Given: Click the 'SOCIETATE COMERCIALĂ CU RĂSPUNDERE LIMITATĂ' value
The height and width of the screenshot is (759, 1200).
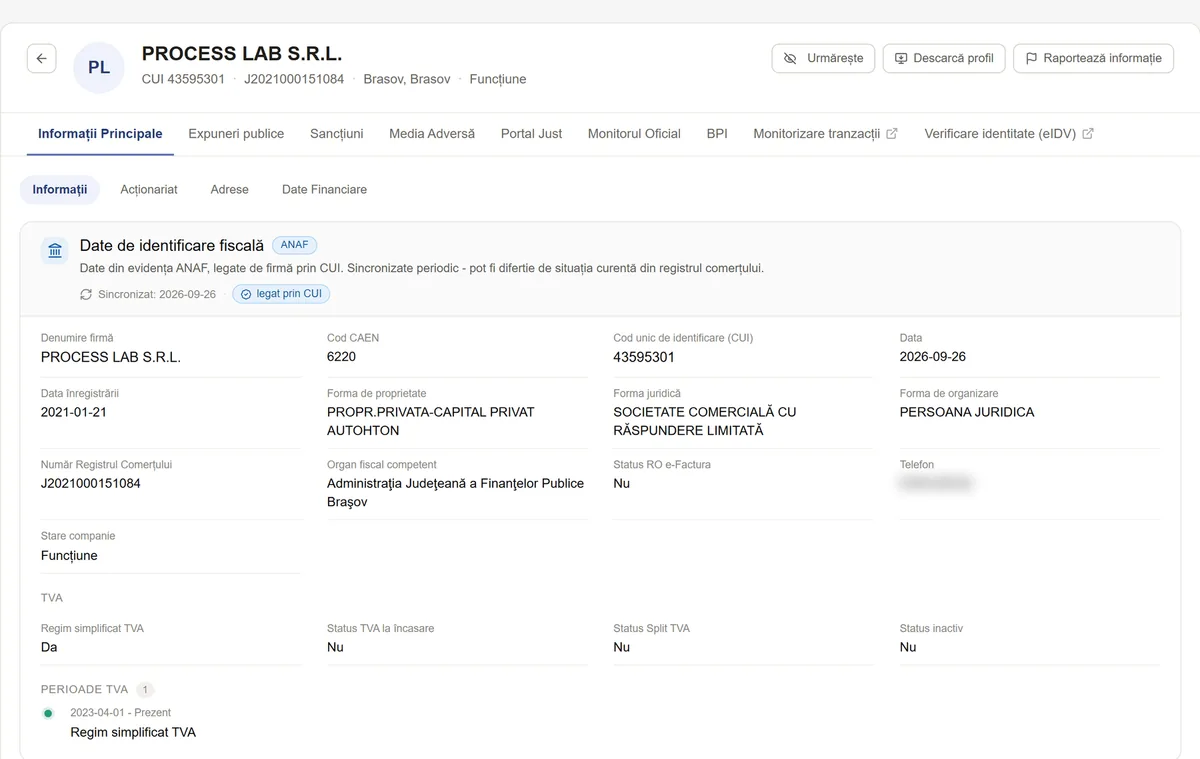Looking at the screenshot, I should click(705, 421).
